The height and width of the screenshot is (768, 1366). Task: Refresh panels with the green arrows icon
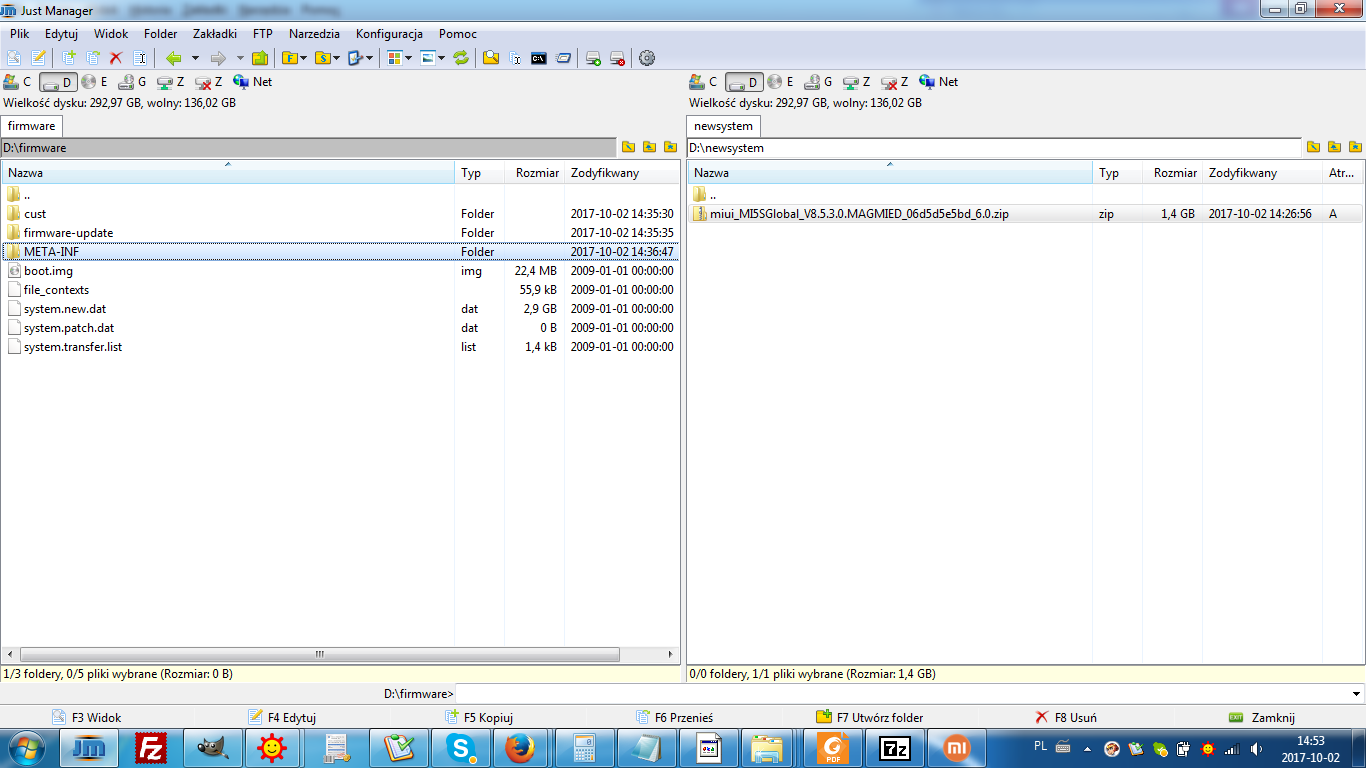click(x=461, y=58)
